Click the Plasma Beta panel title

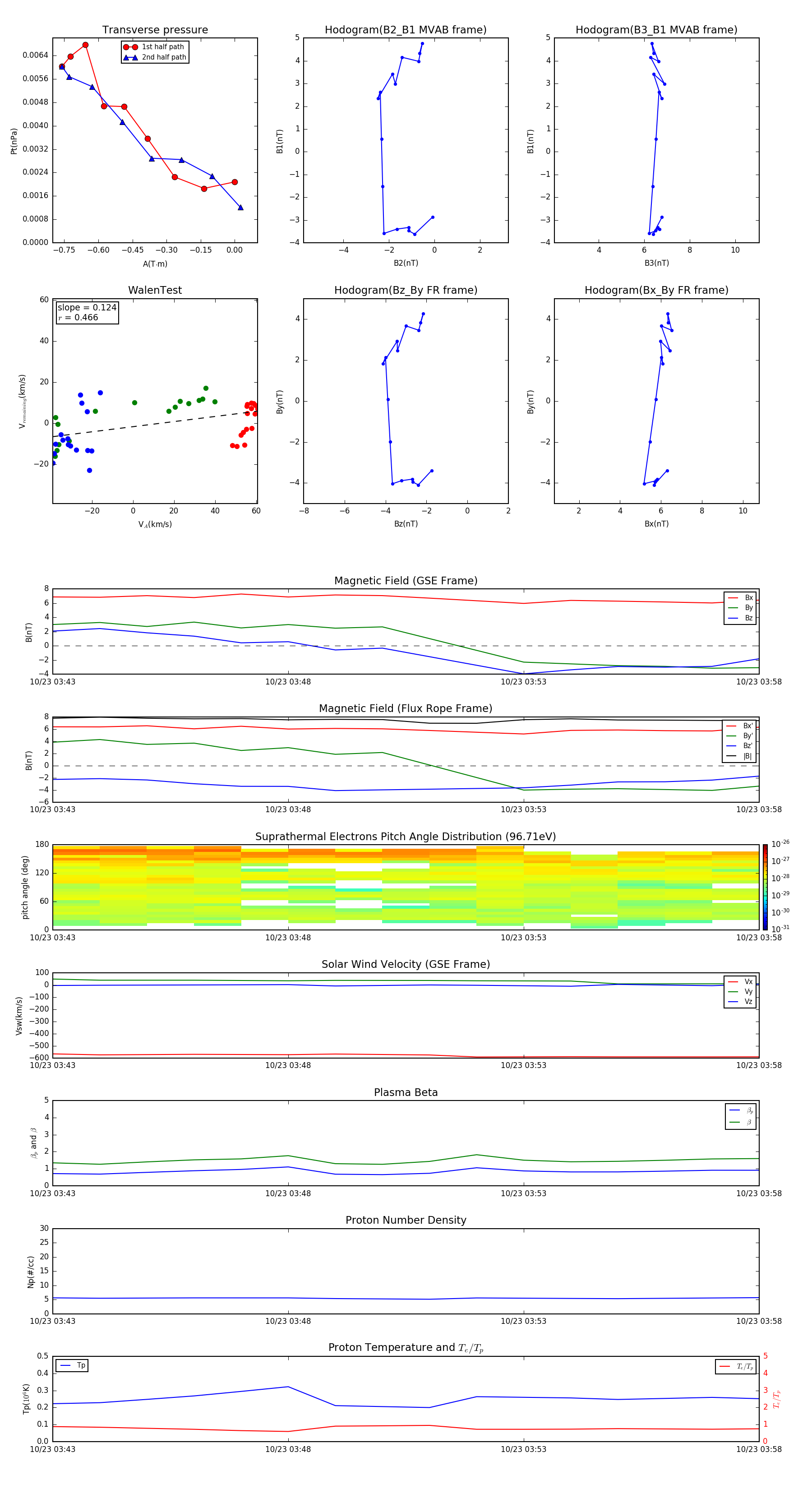click(406, 1092)
